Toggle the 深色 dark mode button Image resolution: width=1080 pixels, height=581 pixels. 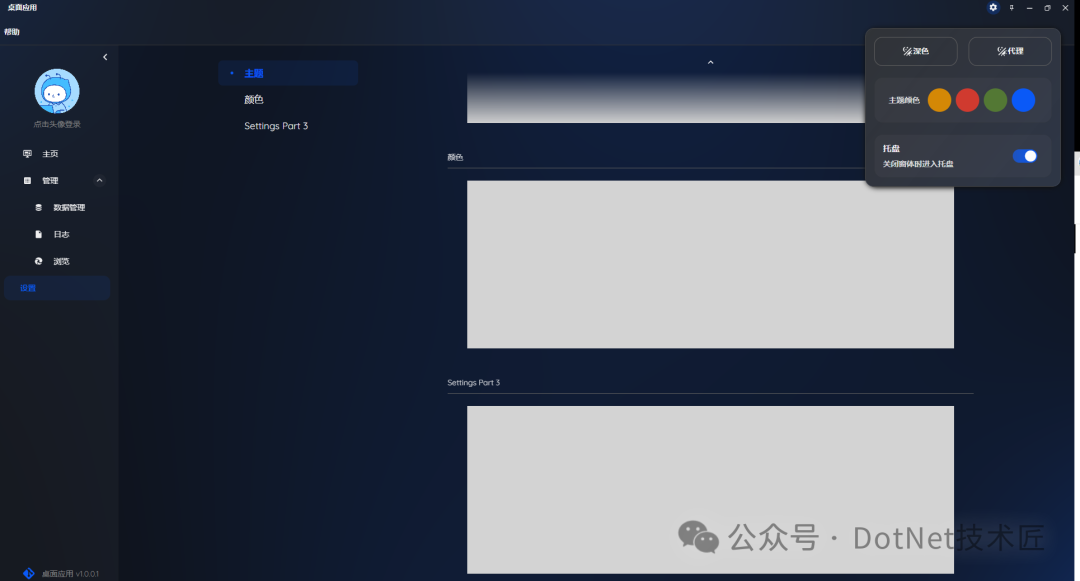tap(915, 51)
